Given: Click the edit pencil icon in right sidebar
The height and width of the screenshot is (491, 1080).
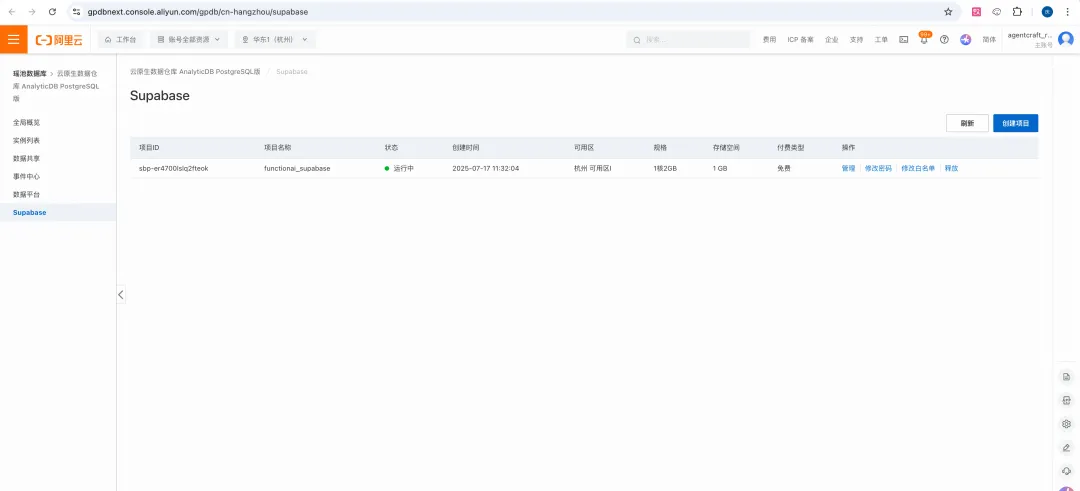Looking at the screenshot, I should (x=1066, y=448).
